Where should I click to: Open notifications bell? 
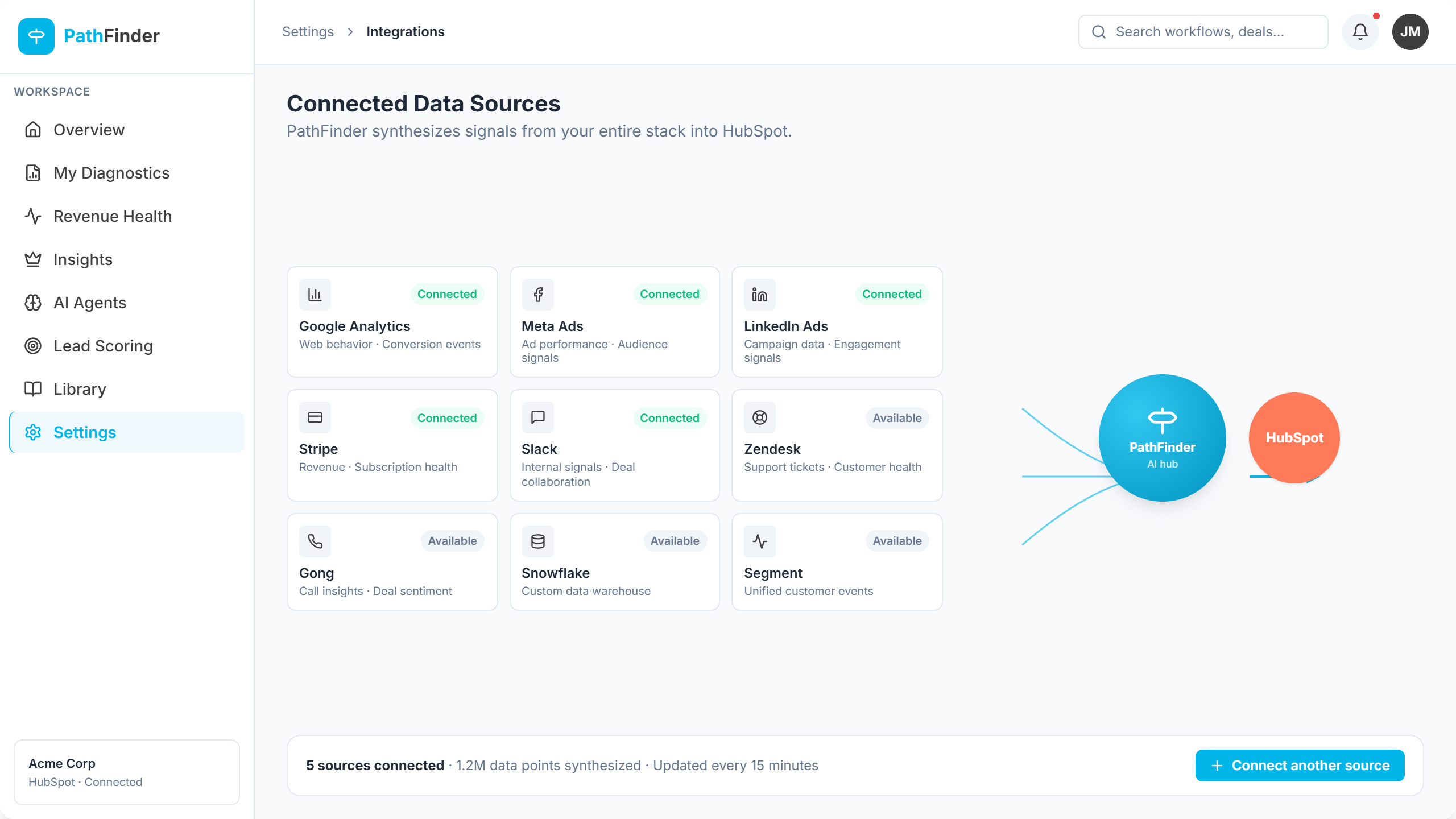click(1360, 32)
